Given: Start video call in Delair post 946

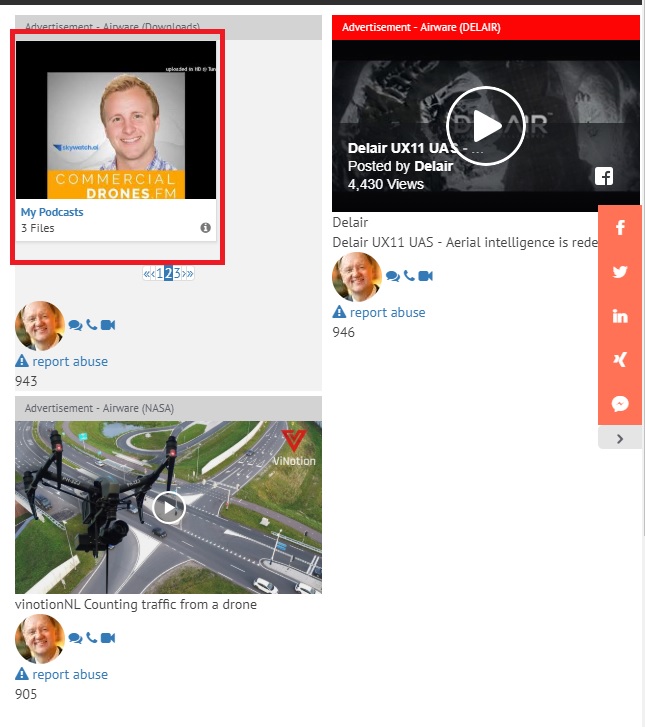Looking at the screenshot, I should click(425, 276).
